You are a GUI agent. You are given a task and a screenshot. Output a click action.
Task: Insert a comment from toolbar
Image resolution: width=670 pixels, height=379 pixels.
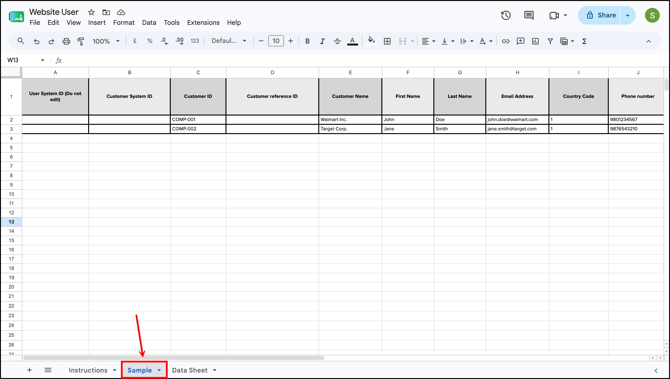[x=520, y=41]
